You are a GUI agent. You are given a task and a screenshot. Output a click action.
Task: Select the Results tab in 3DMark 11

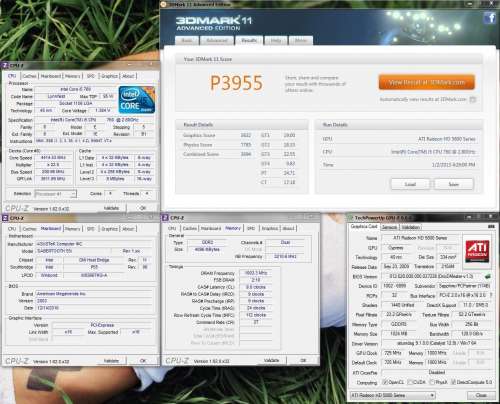pyautogui.click(x=249, y=40)
